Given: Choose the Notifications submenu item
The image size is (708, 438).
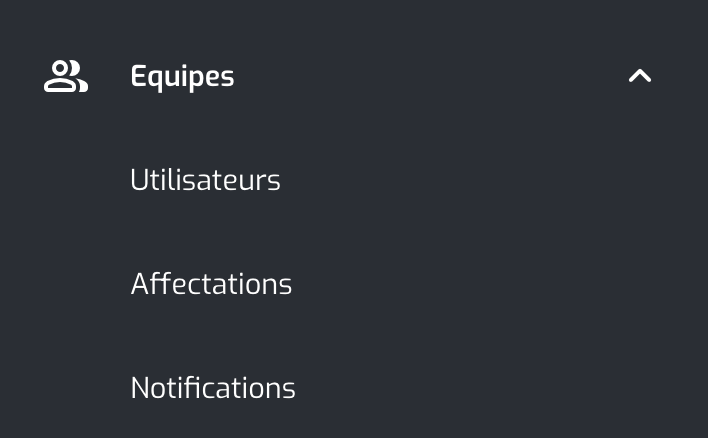Looking at the screenshot, I should [x=213, y=387].
